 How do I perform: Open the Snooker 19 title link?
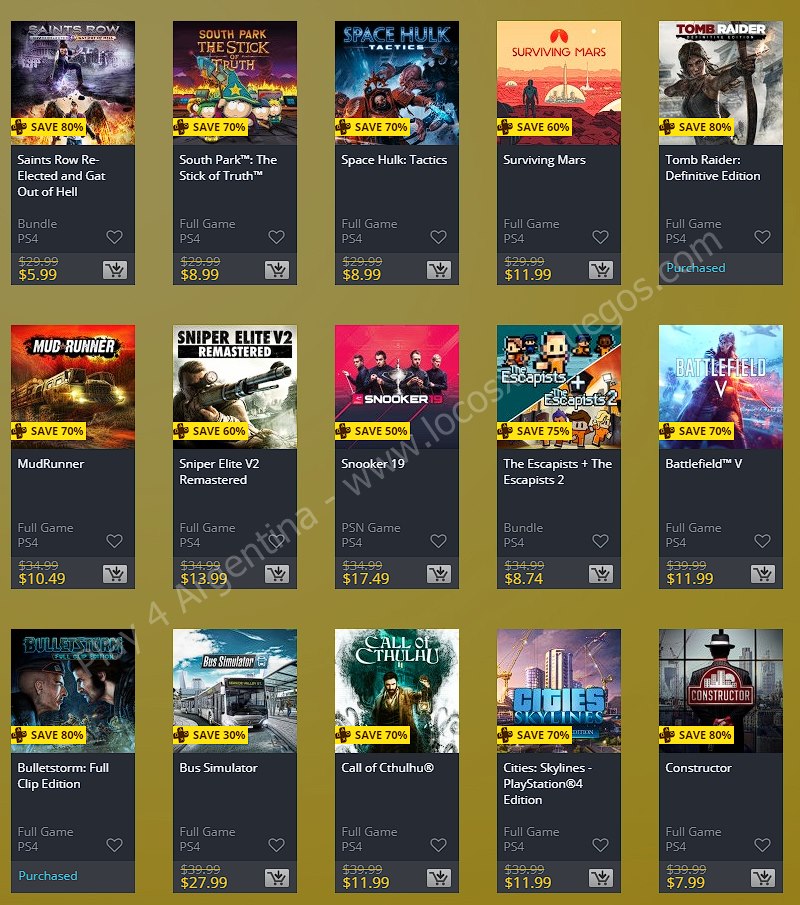373,463
